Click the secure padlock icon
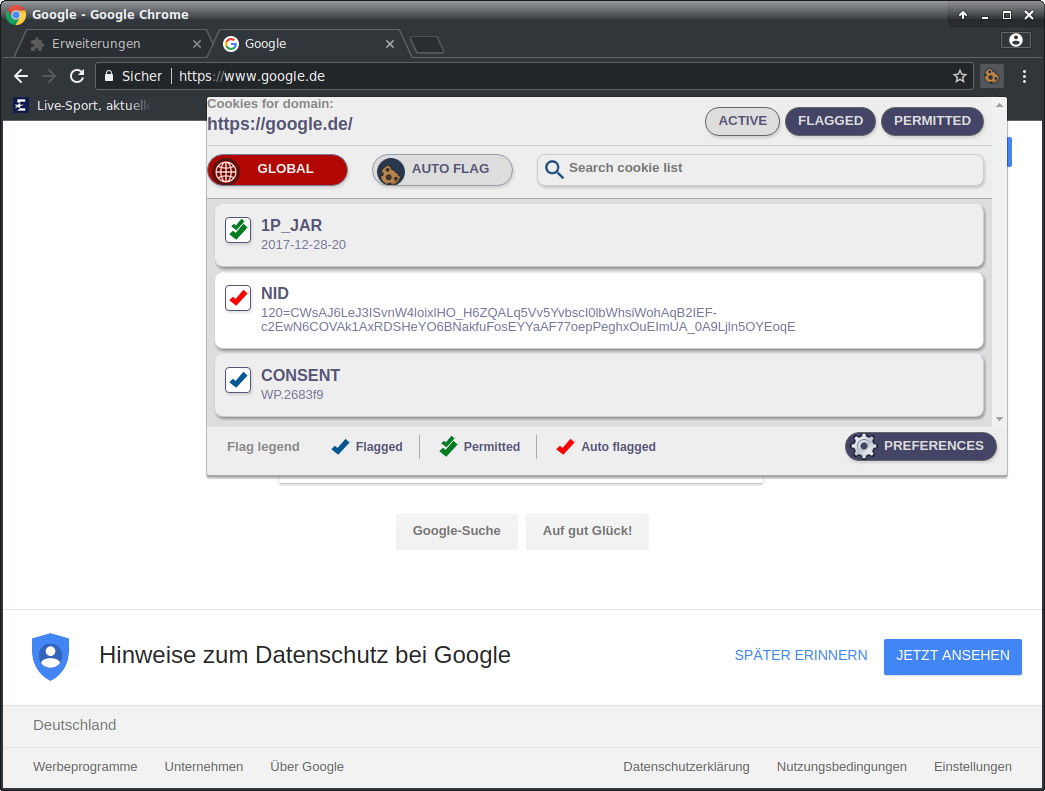This screenshot has height=791, width=1045. (x=109, y=76)
